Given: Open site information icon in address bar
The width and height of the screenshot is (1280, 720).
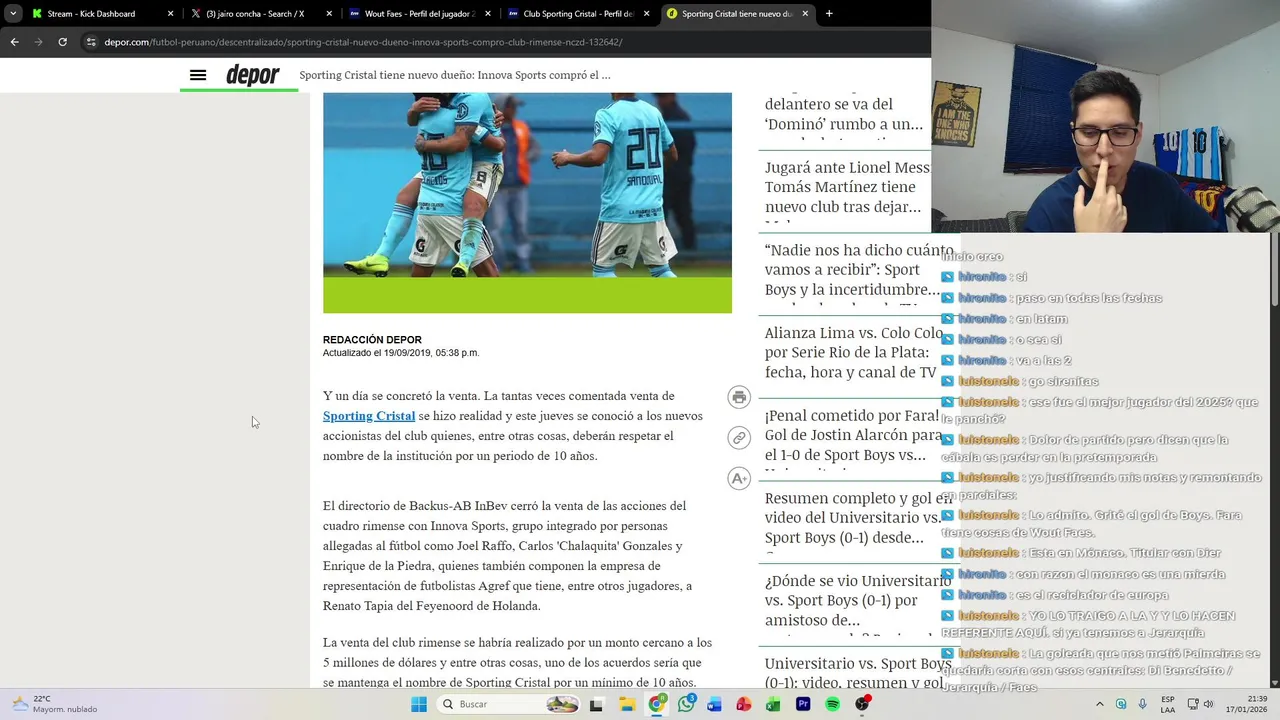Looking at the screenshot, I should 91,42.
